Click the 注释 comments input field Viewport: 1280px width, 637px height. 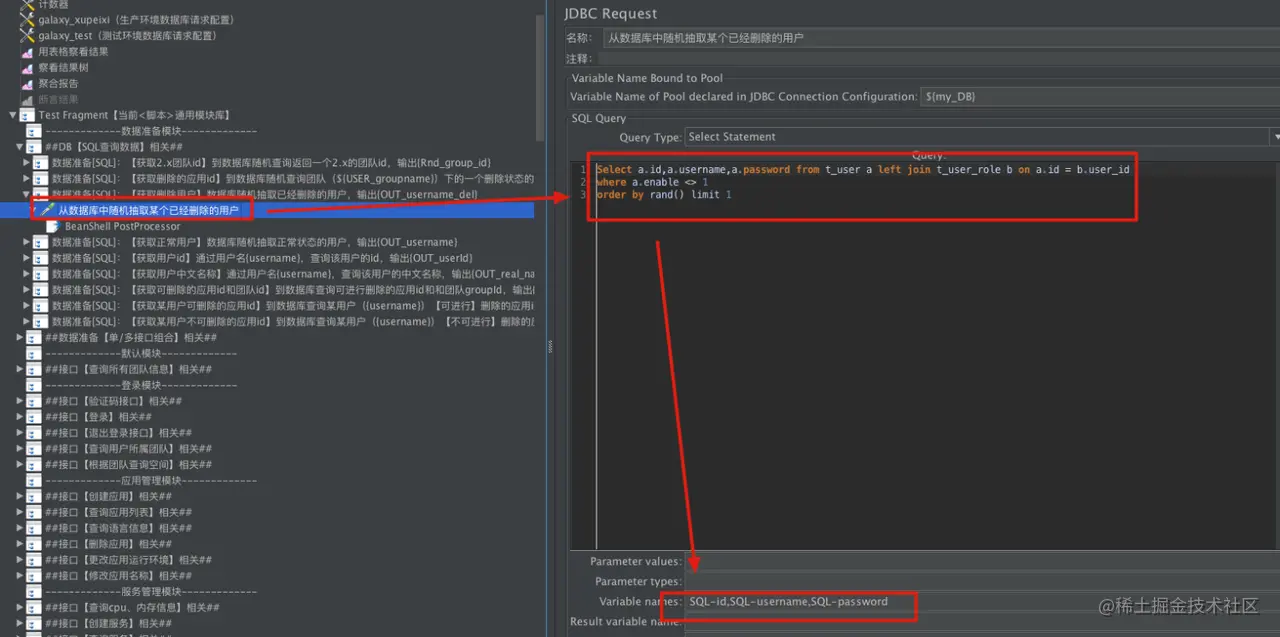[x=939, y=59]
